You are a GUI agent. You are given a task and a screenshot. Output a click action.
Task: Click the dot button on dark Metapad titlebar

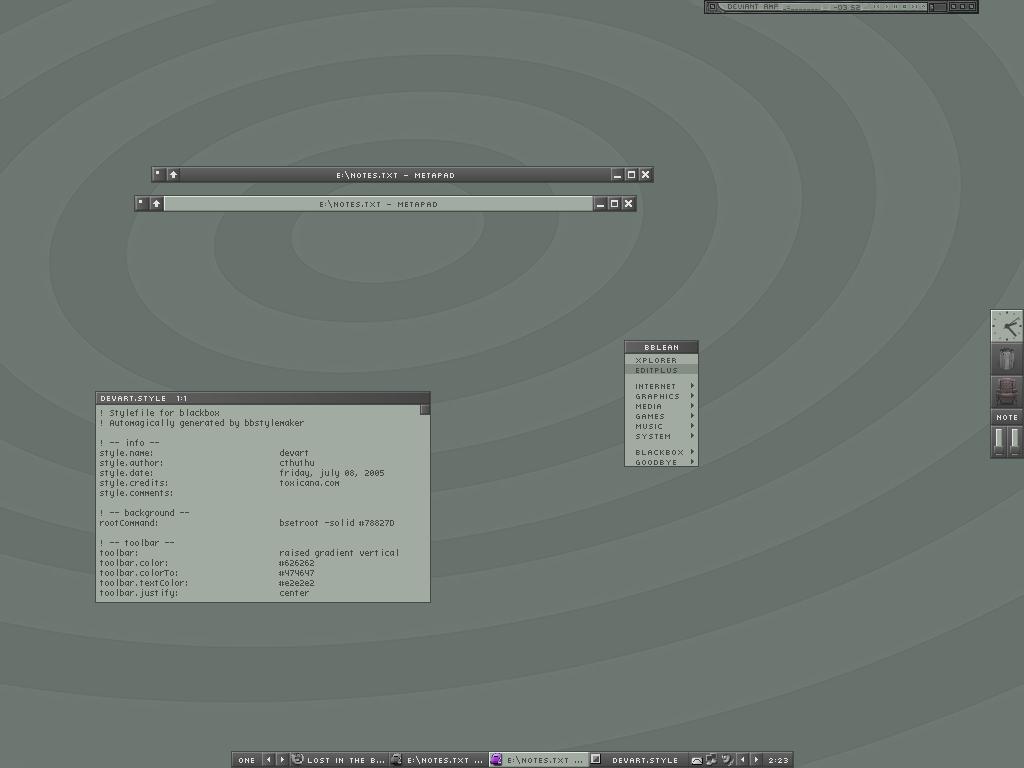pyautogui.click(x=157, y=174)
